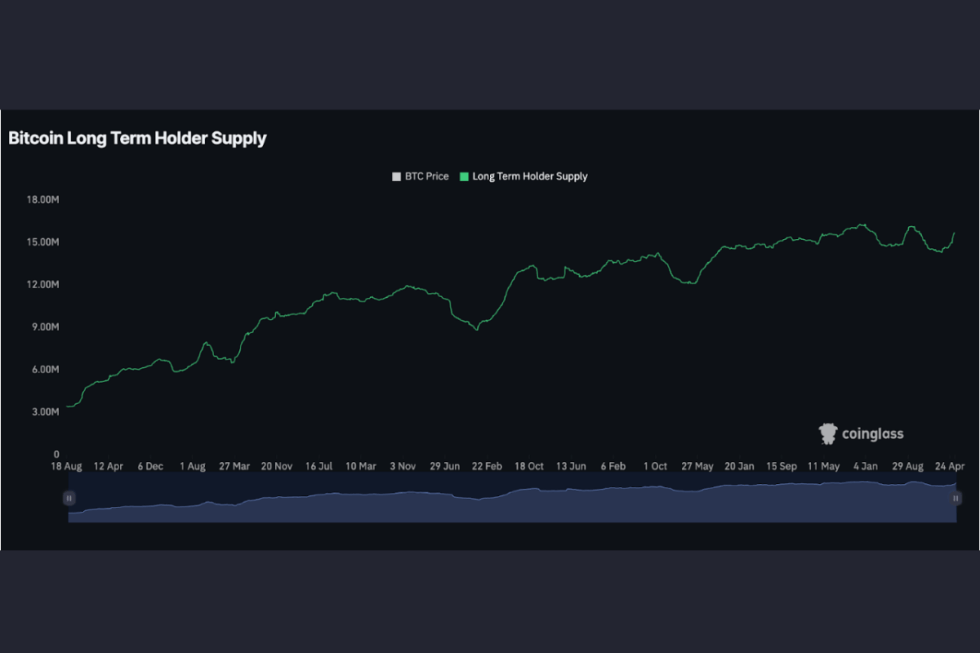Hide the Long Term Holder Supply series
This screenshot has width=980, height=653.
pos(529,176)
